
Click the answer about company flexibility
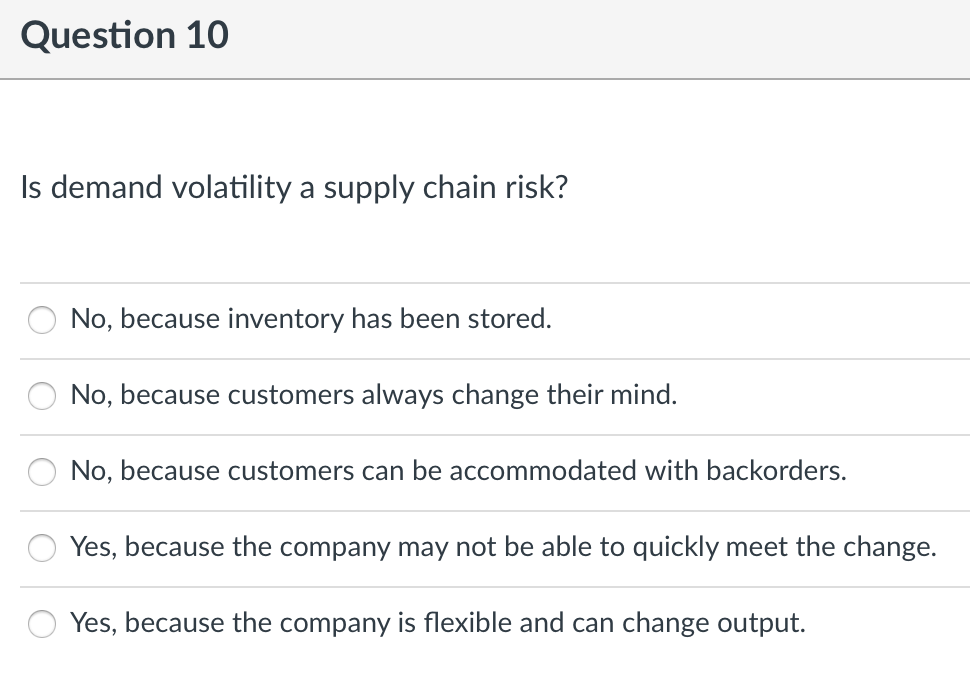click(436, 623)
